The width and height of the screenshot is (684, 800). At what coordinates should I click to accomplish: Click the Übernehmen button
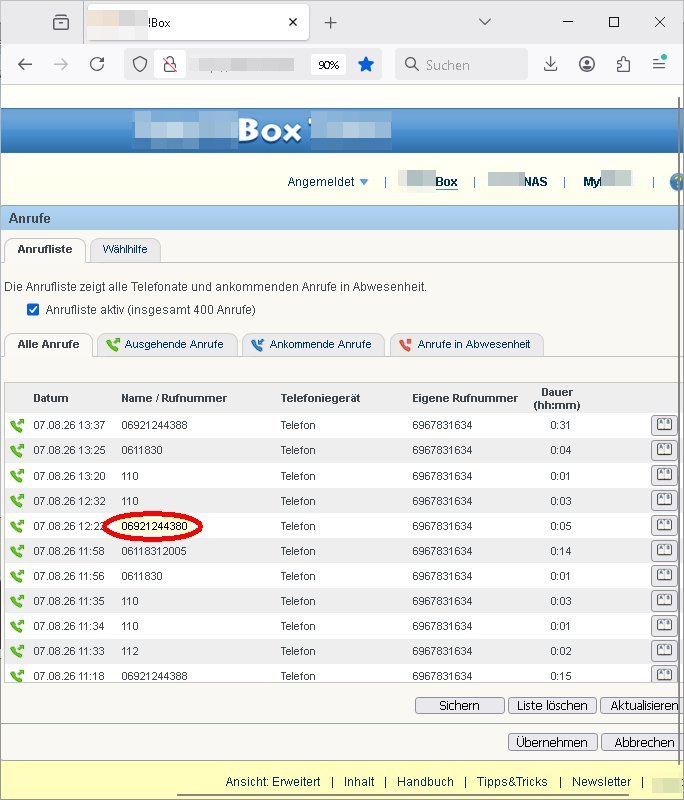click(552, 742)
